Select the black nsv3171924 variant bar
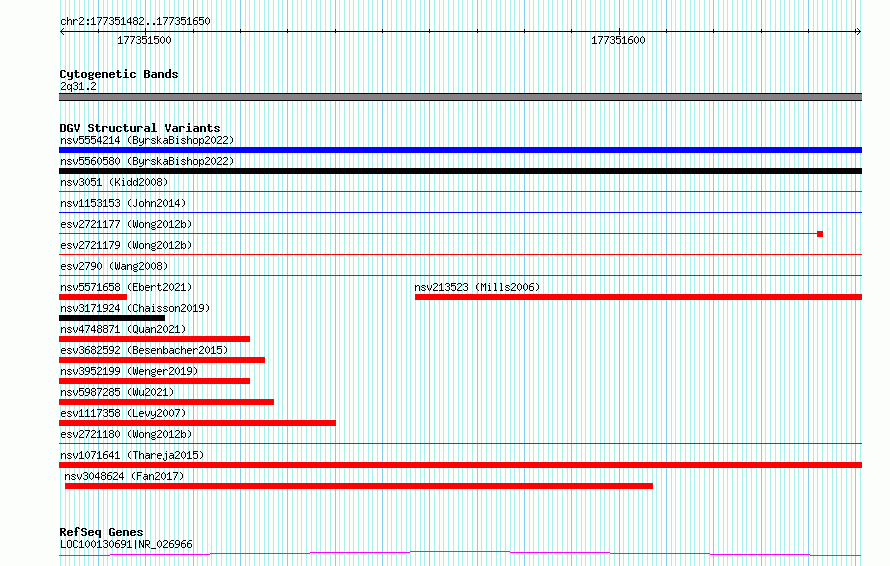 pyautogui.click(x=112, y=318)
